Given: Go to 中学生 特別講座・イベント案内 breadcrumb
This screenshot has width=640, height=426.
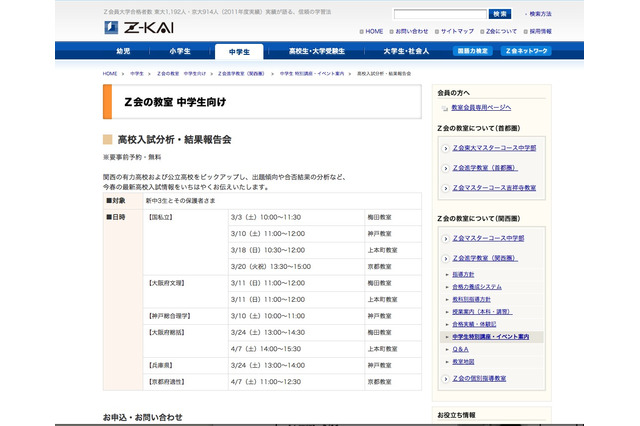Looking at the screenshot, I should click(312, 74).
